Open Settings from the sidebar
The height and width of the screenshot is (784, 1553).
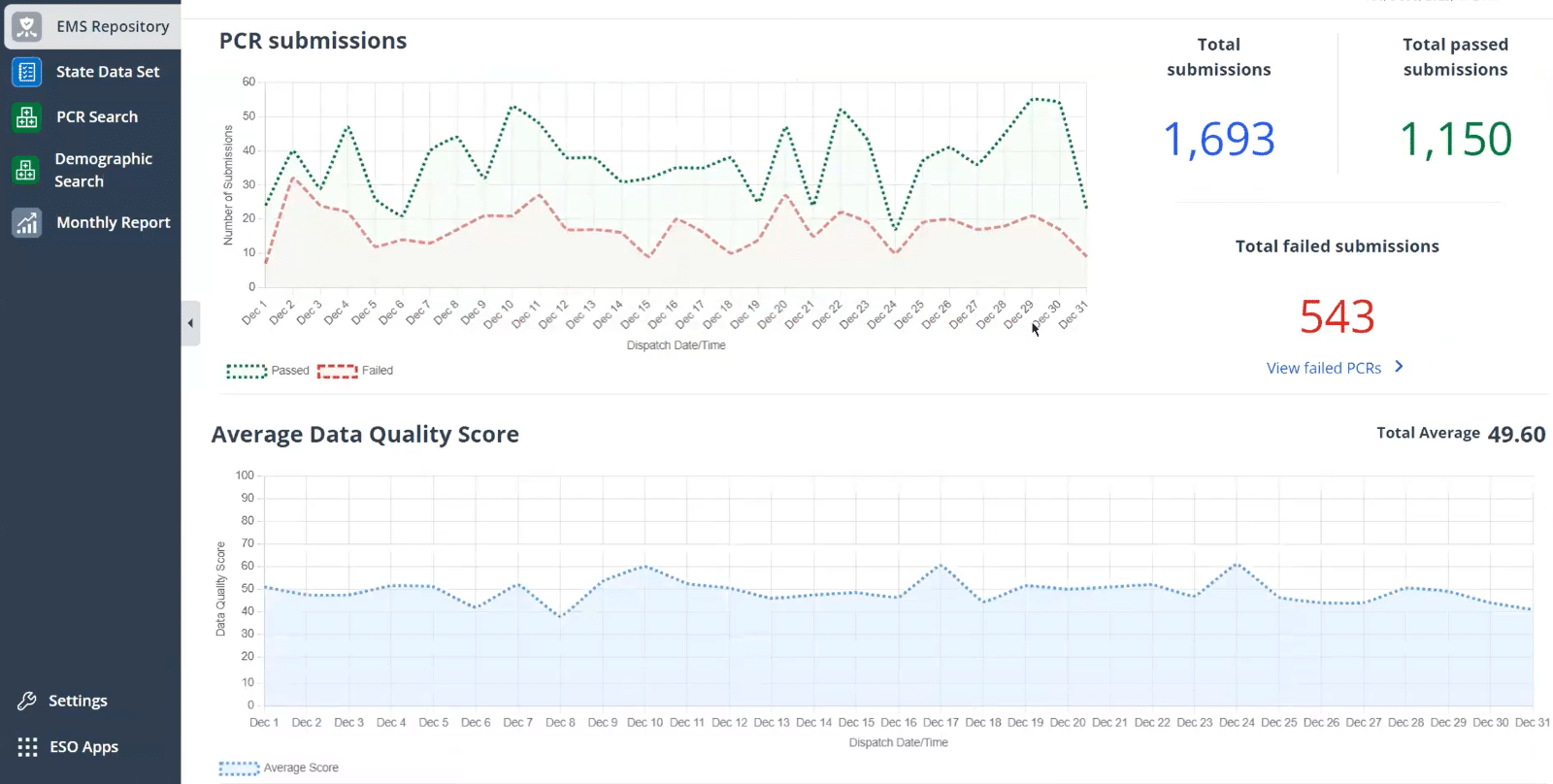point(78,701)
